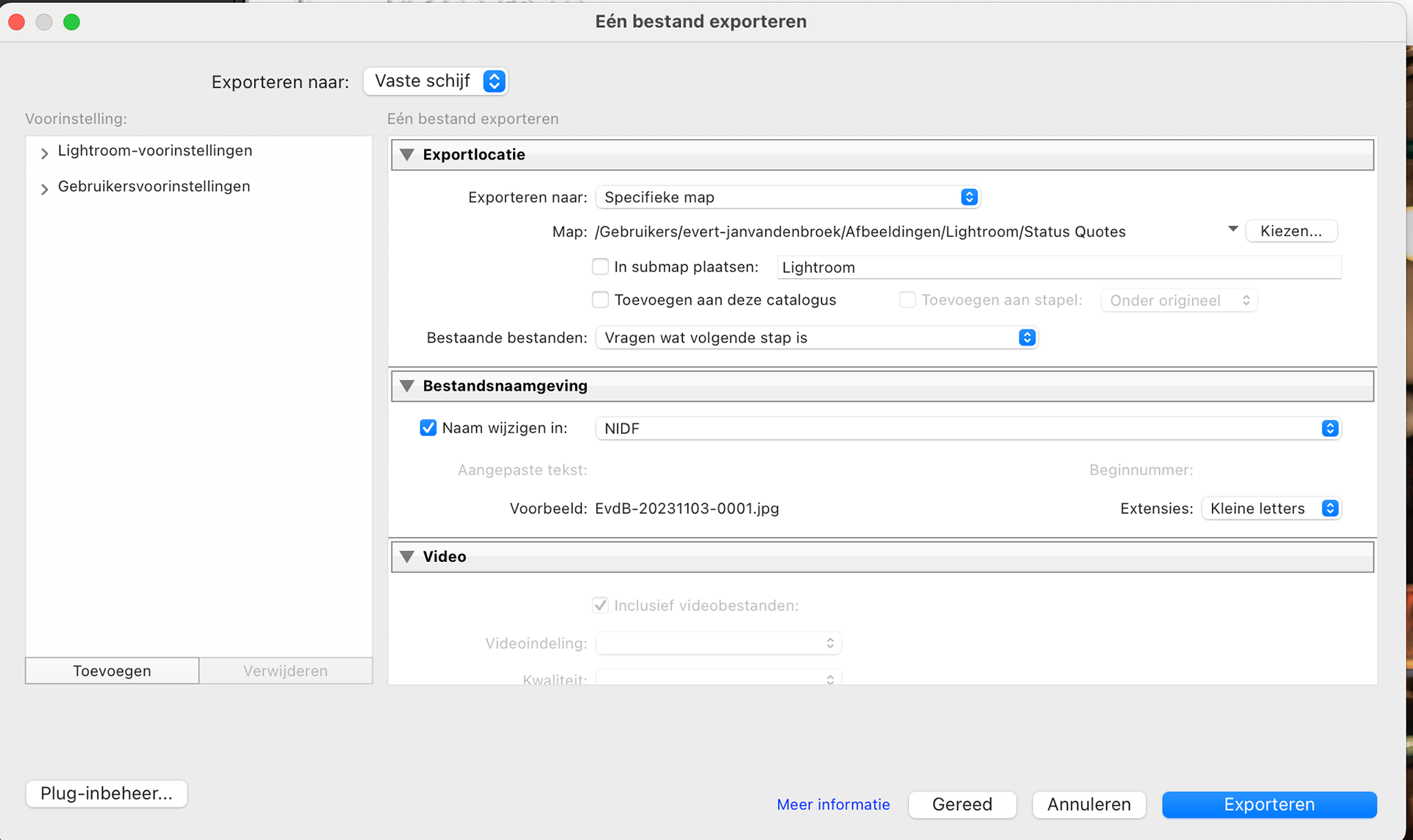Image resolution: width=1413 pixels, height=840 pixels.
Task: Collapse the Bestandsnaamgeving section triangle
Action: (x=407, y=386)
